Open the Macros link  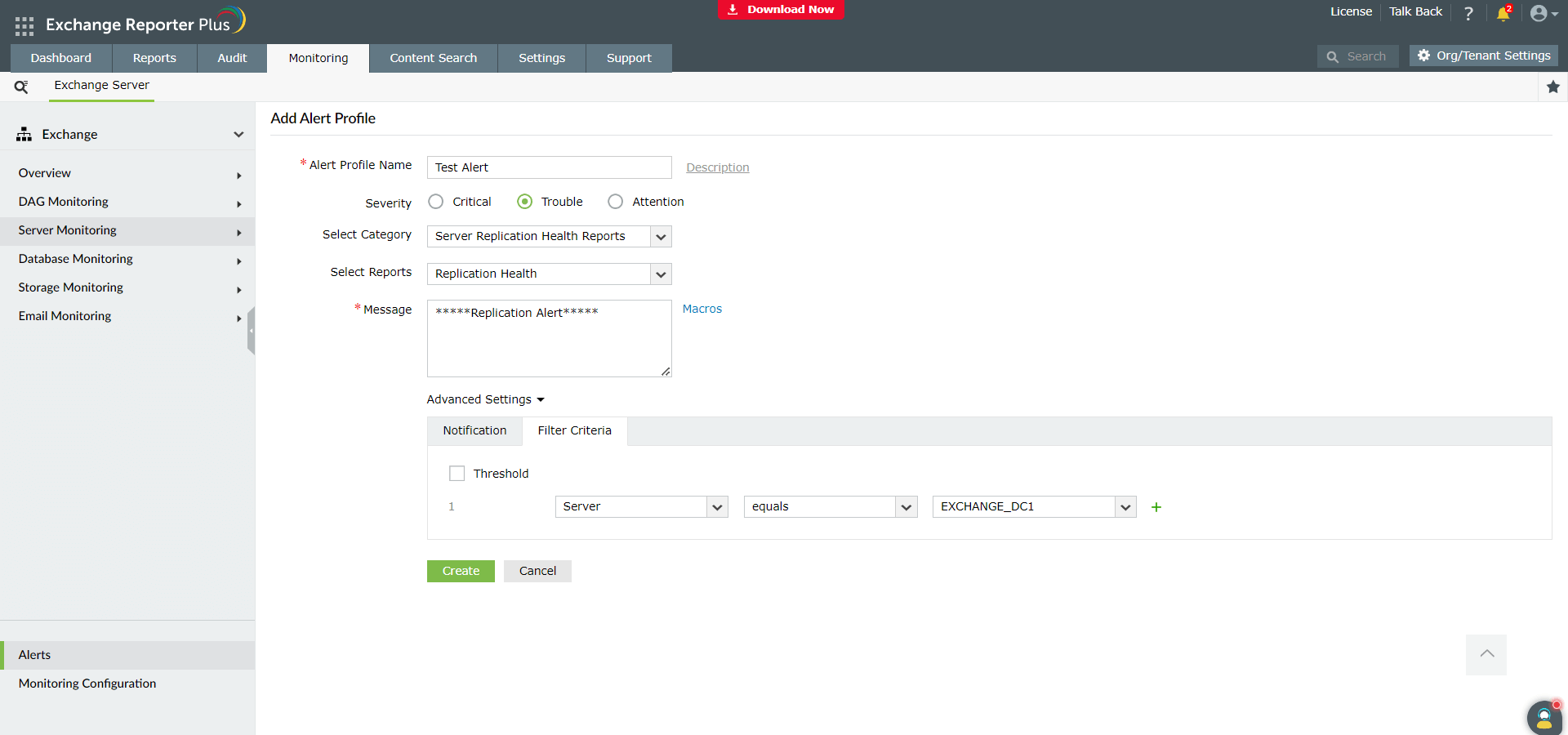[702, 309]
